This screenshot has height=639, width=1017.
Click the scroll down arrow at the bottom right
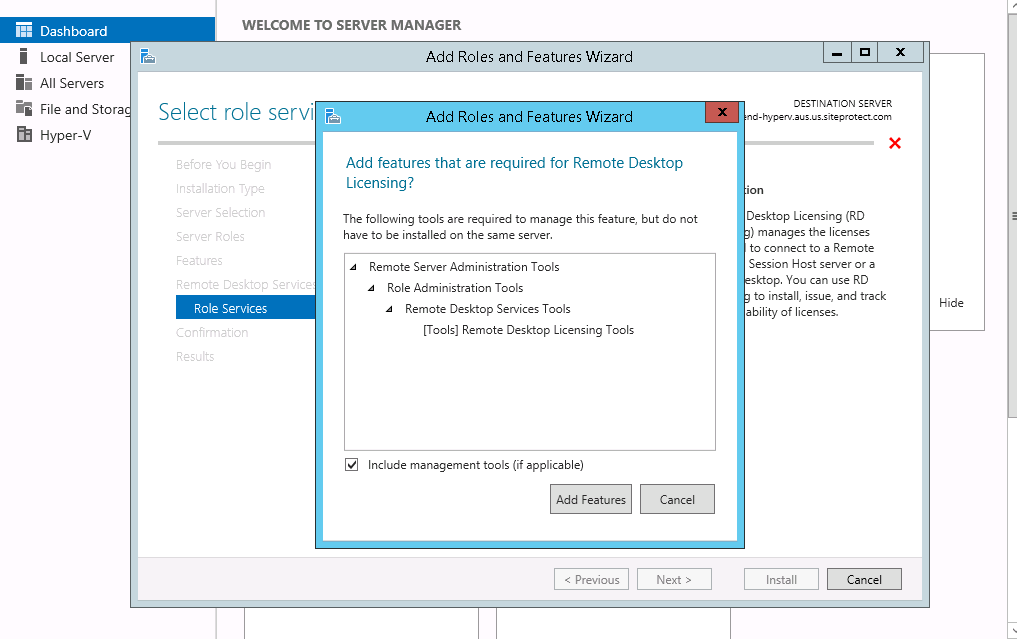pyautogui.click(x=1012, y=630)
